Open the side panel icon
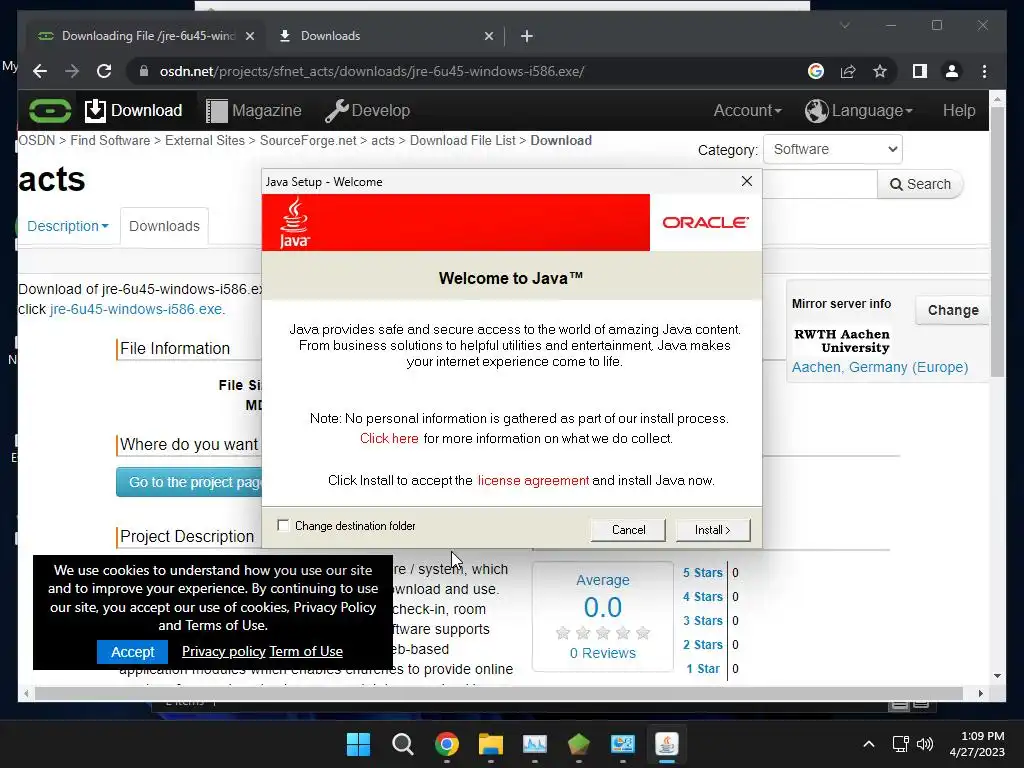Viewport: 1024px width, 768px height. [x=920, y=71]
